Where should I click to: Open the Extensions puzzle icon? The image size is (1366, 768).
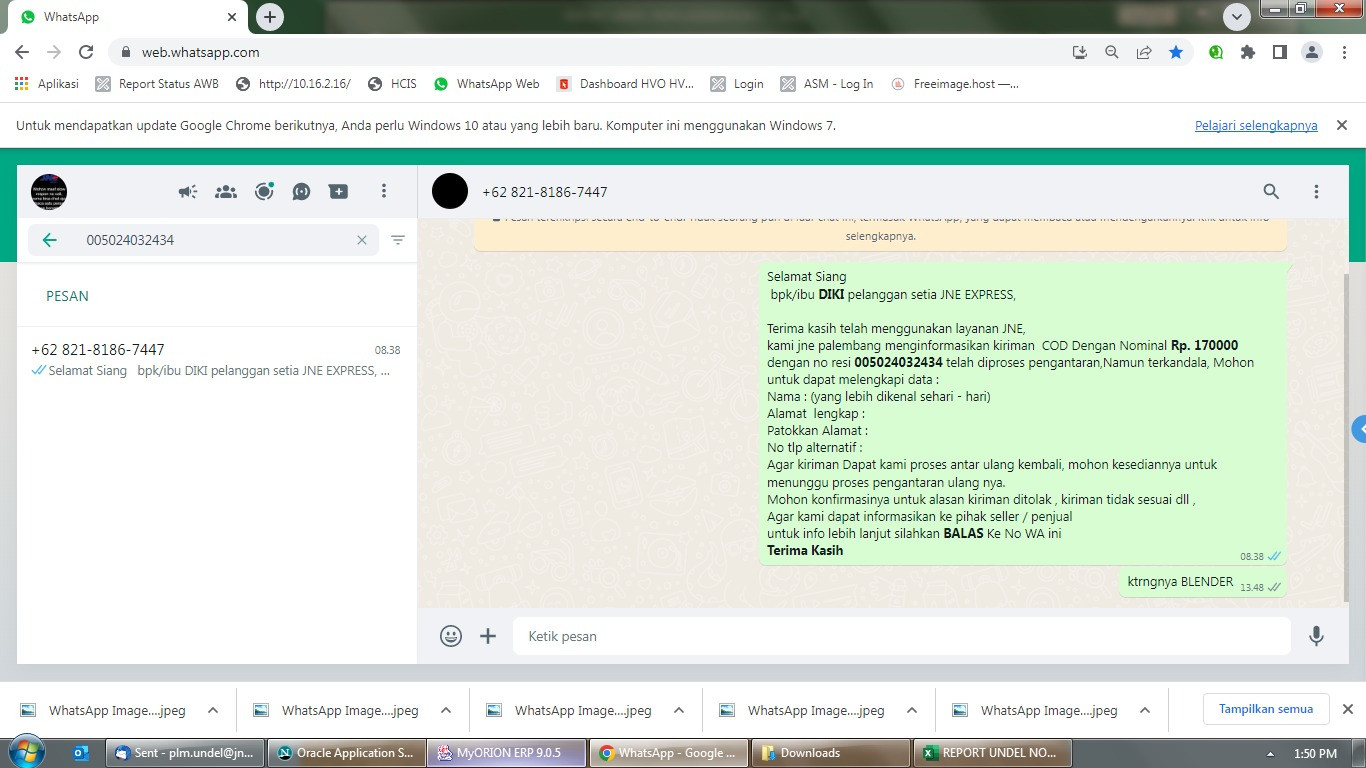(x=1248, y=52)
